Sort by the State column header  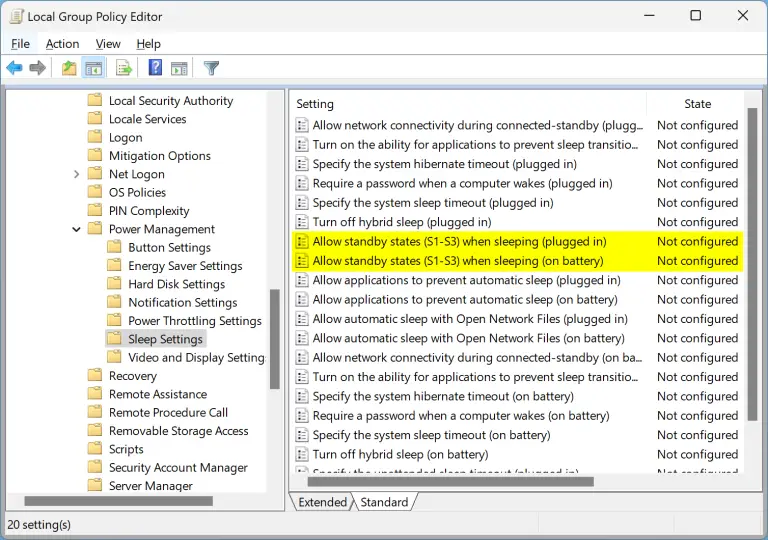pyautogui.click(x=697, y=104)
